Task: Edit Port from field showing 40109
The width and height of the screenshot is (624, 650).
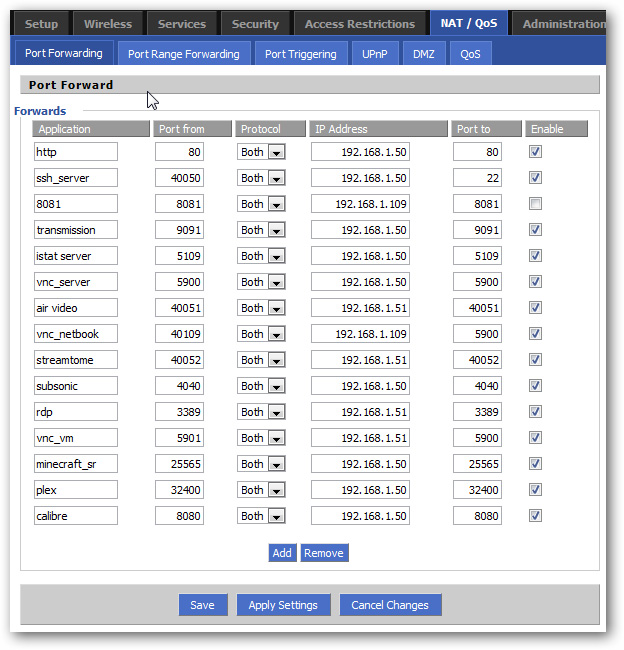Action: (180, 334)
